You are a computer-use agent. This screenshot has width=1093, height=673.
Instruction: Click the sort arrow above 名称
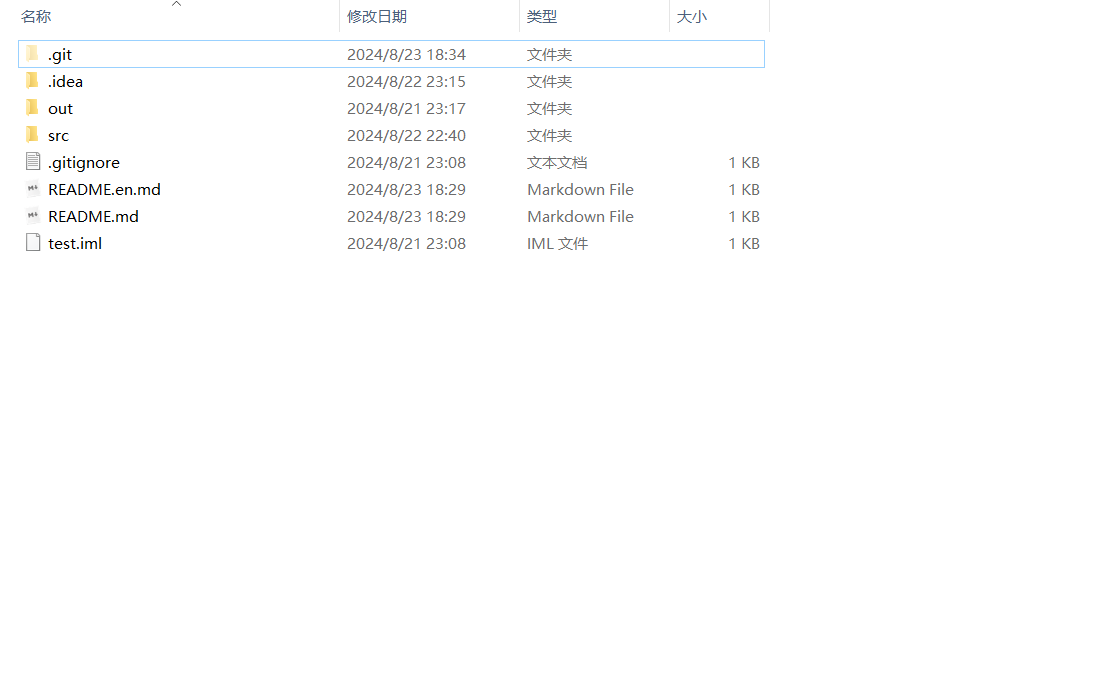(177, 4)
